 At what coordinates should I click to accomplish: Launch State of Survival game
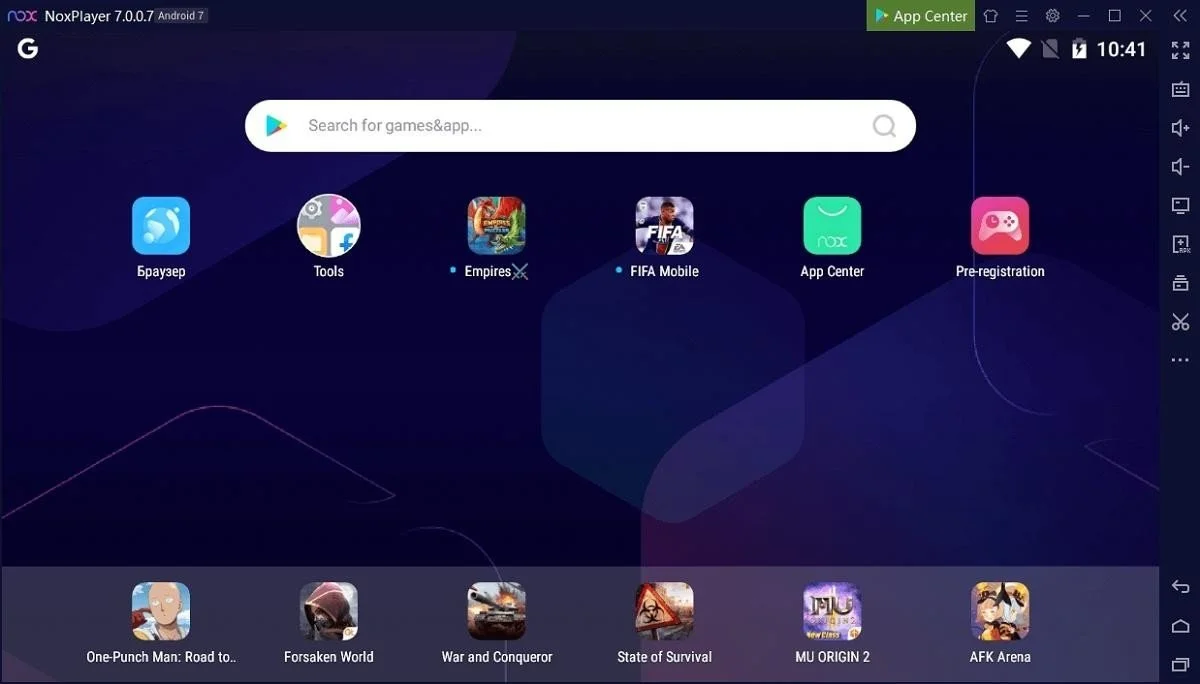coord(665,611)
